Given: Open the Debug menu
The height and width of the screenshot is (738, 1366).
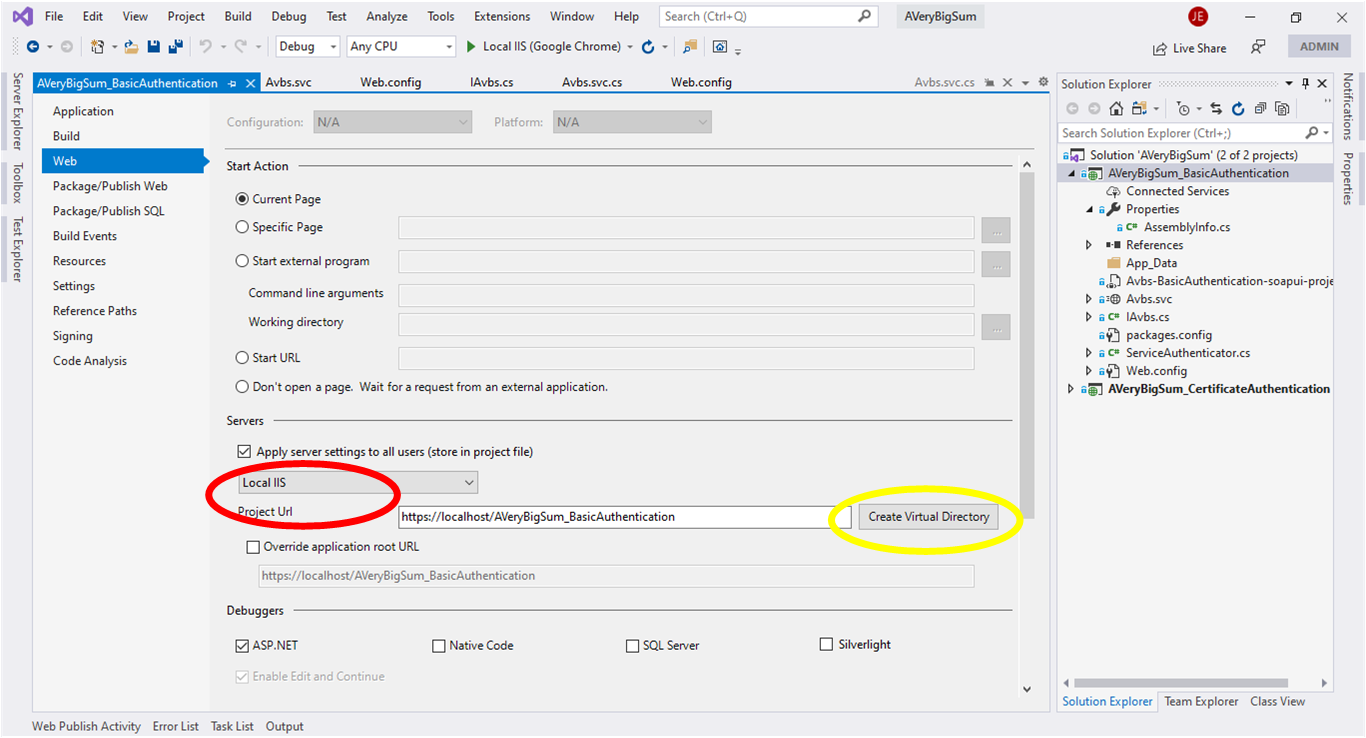Looking at the screenshot, I should pyautogui.click(x=288, y=16).
